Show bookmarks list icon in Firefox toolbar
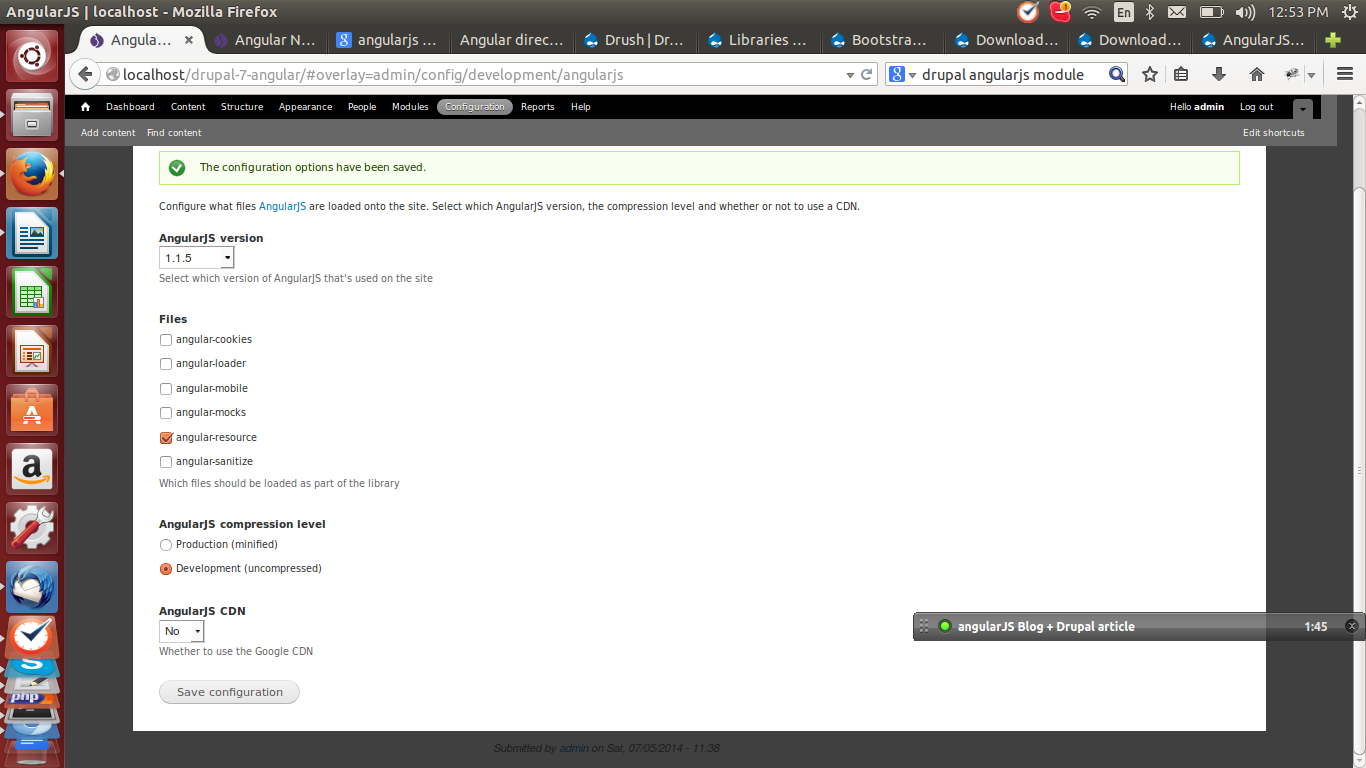 coord(1182,74)
